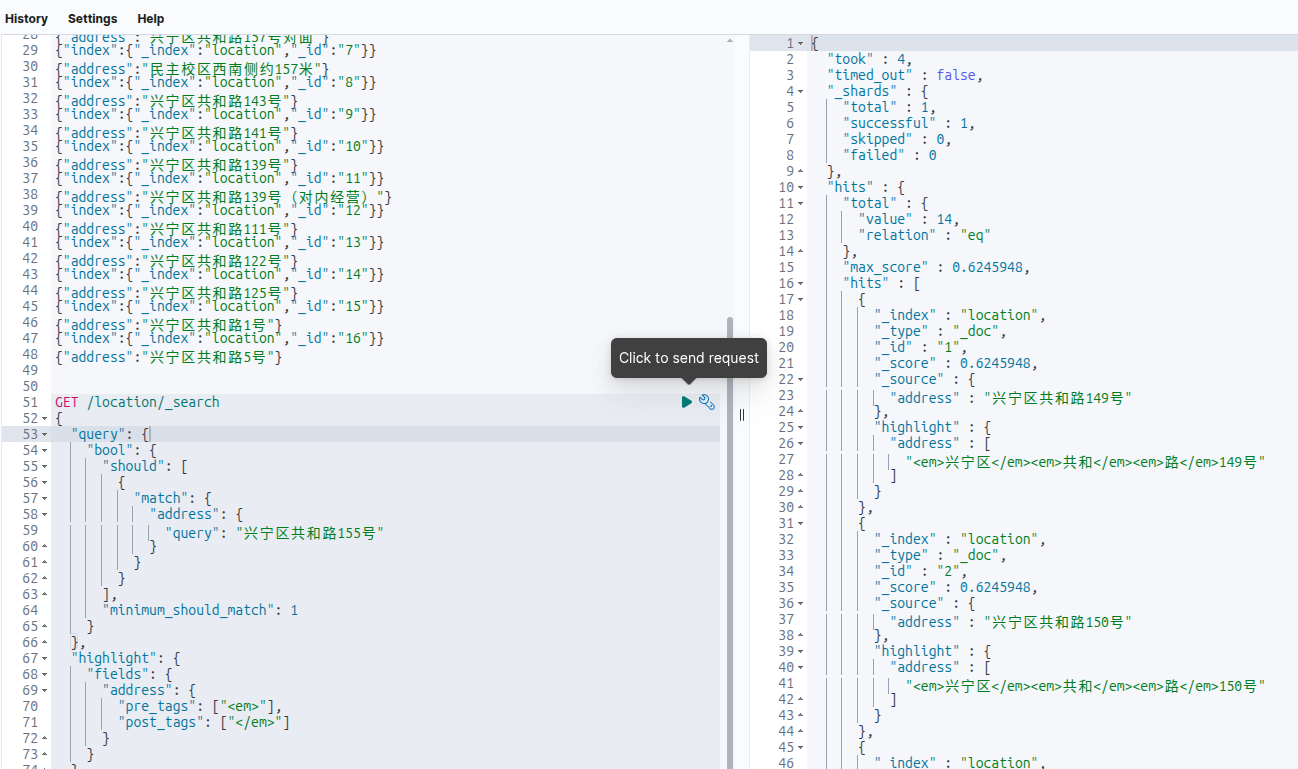Click the highlighted result ending with 150号
Image resolution: width=1298 pixels, height=769 pixels.
(x=1086, y=686)
